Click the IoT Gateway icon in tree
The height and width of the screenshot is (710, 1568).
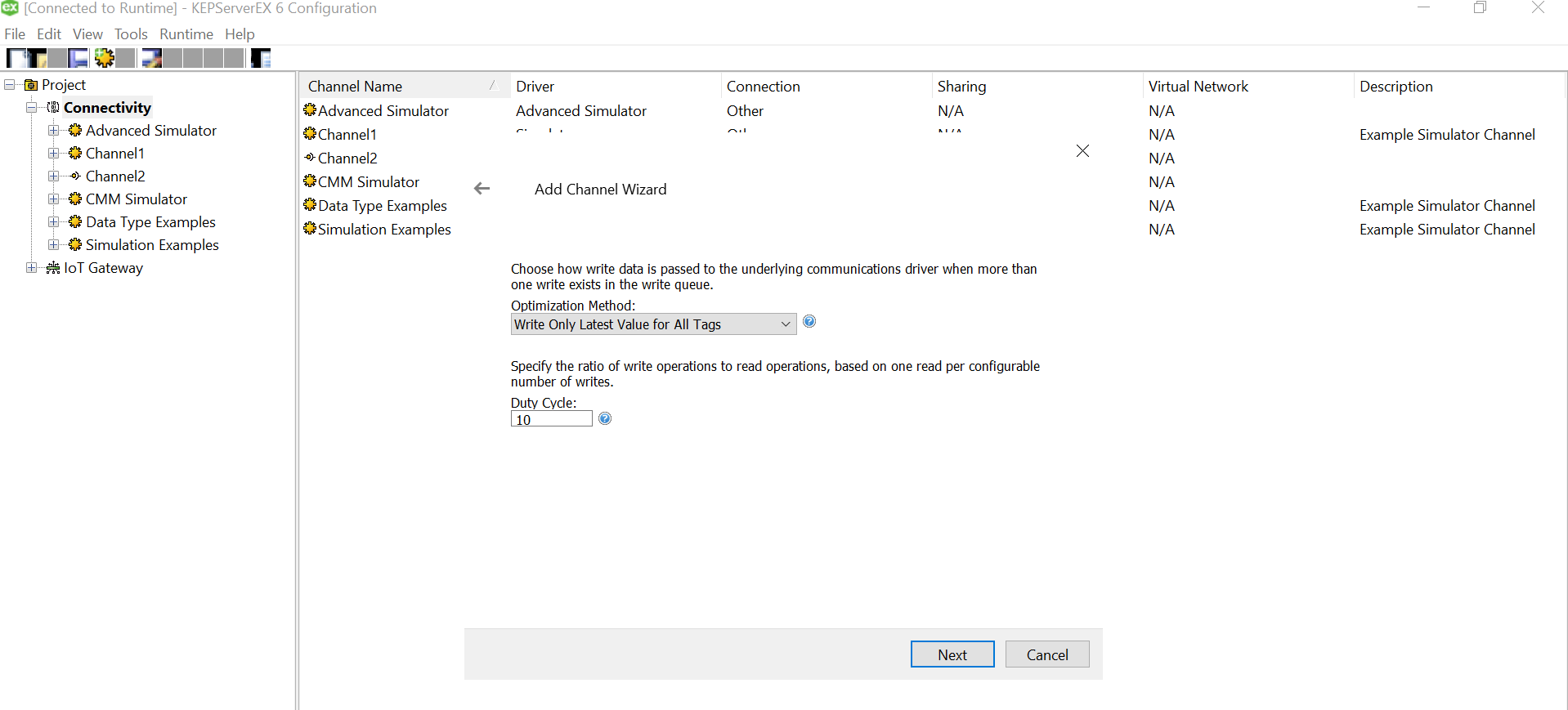click(x=53, y=268)
